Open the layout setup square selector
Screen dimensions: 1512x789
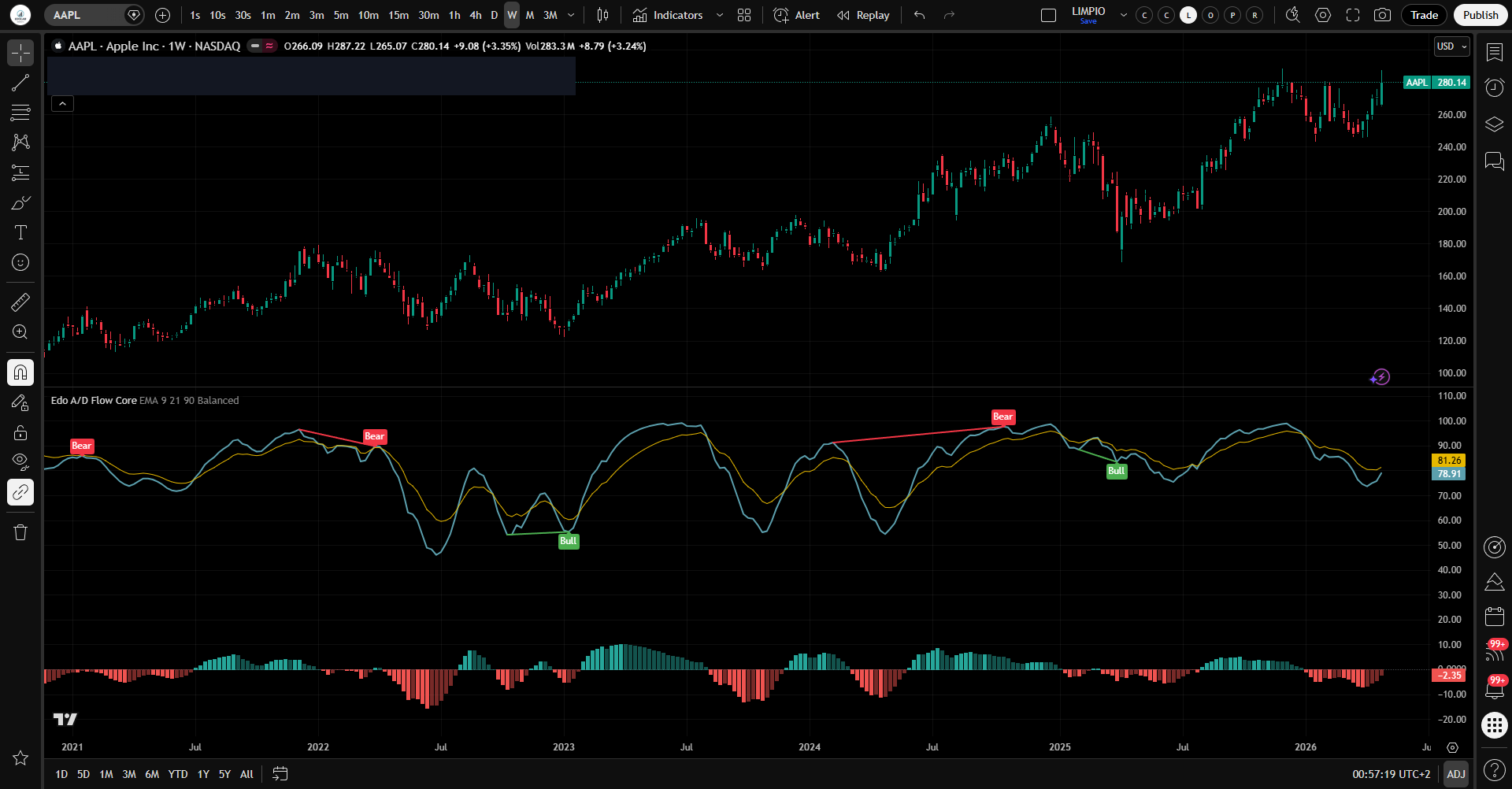coord(1048,15)
